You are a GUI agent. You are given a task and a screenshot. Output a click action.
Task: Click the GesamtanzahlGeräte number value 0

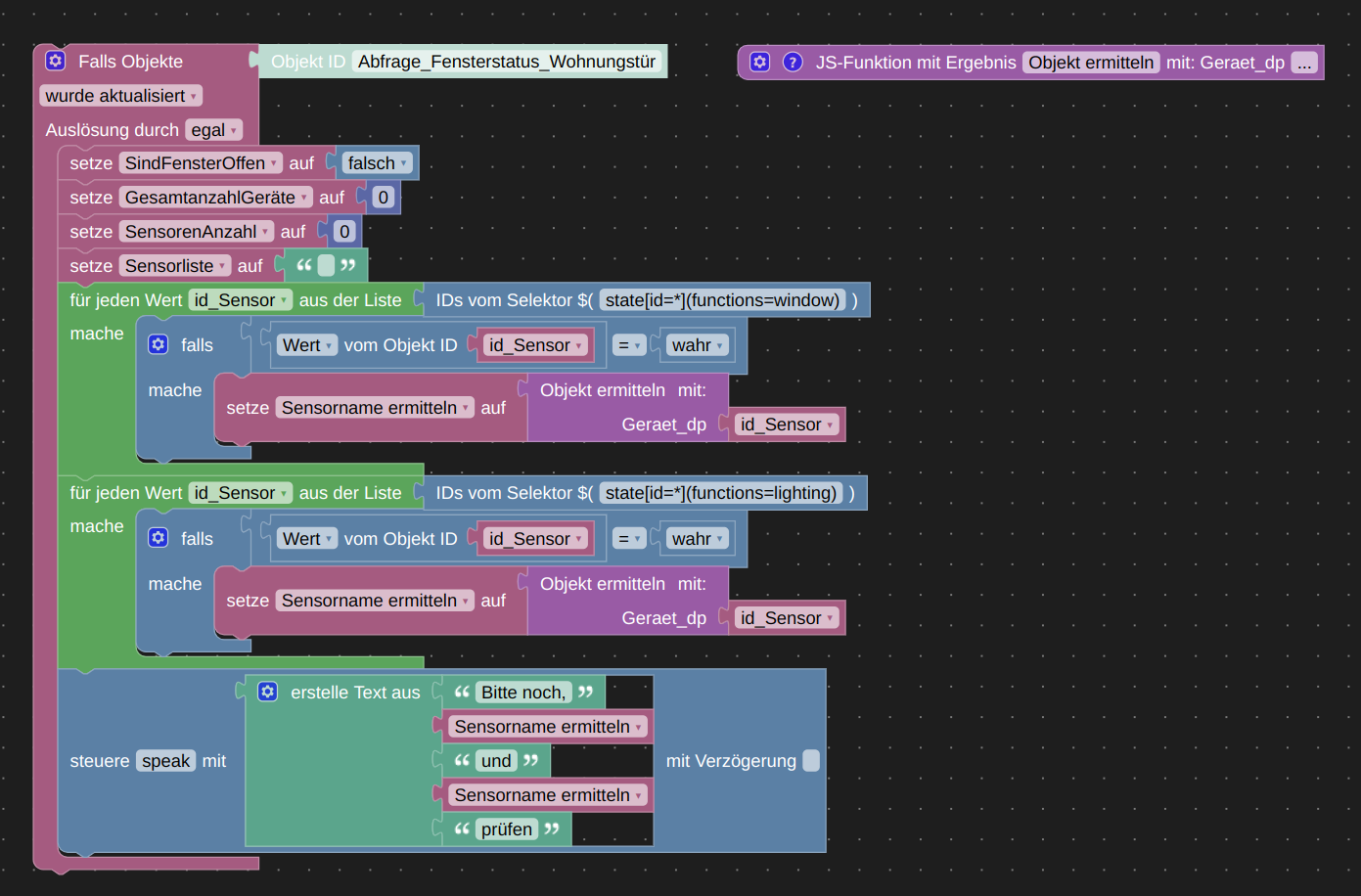pyautogui.click(x=383, y=198)
